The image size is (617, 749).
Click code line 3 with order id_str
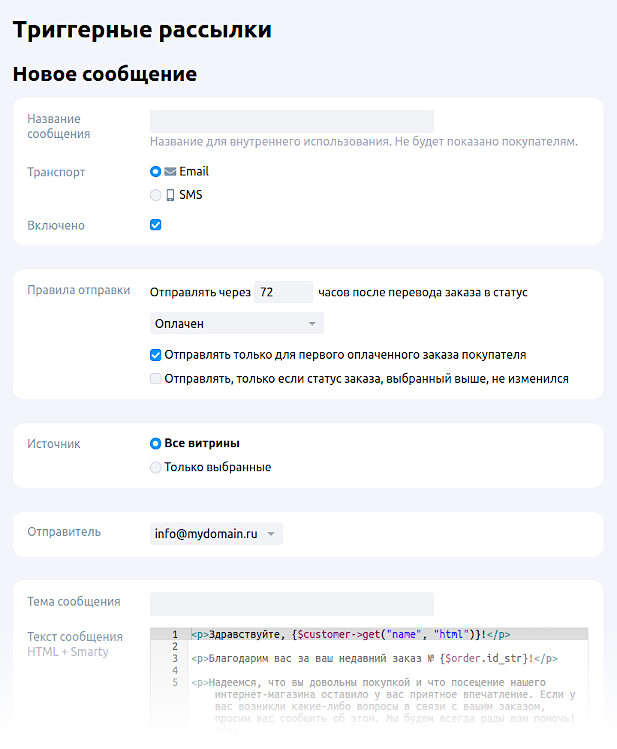point(374,658)
